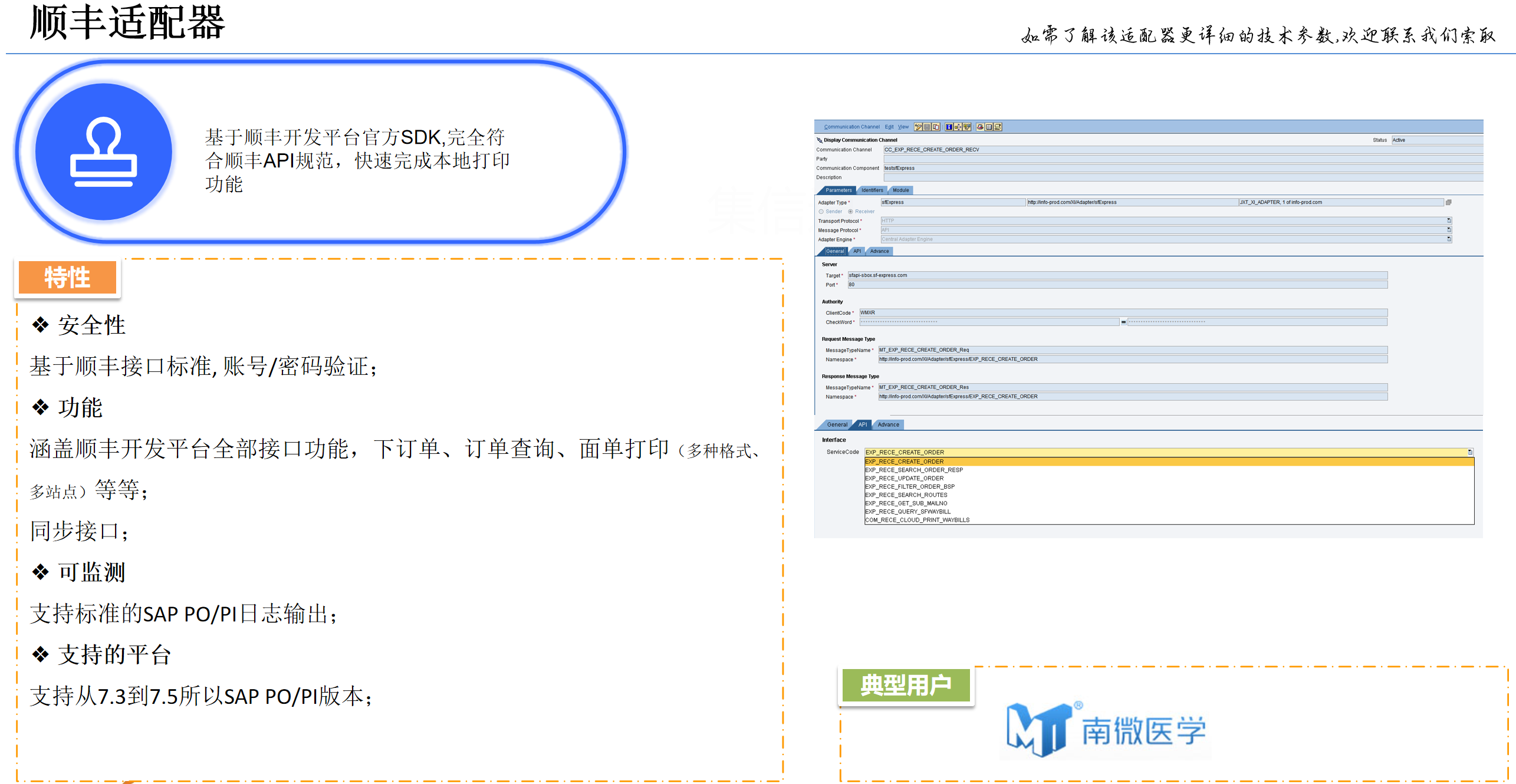Image resolution: width=1516 pixels, height=784 pixels.
Task: Select Advance tab above the Interface section
Action: (888, 424)
